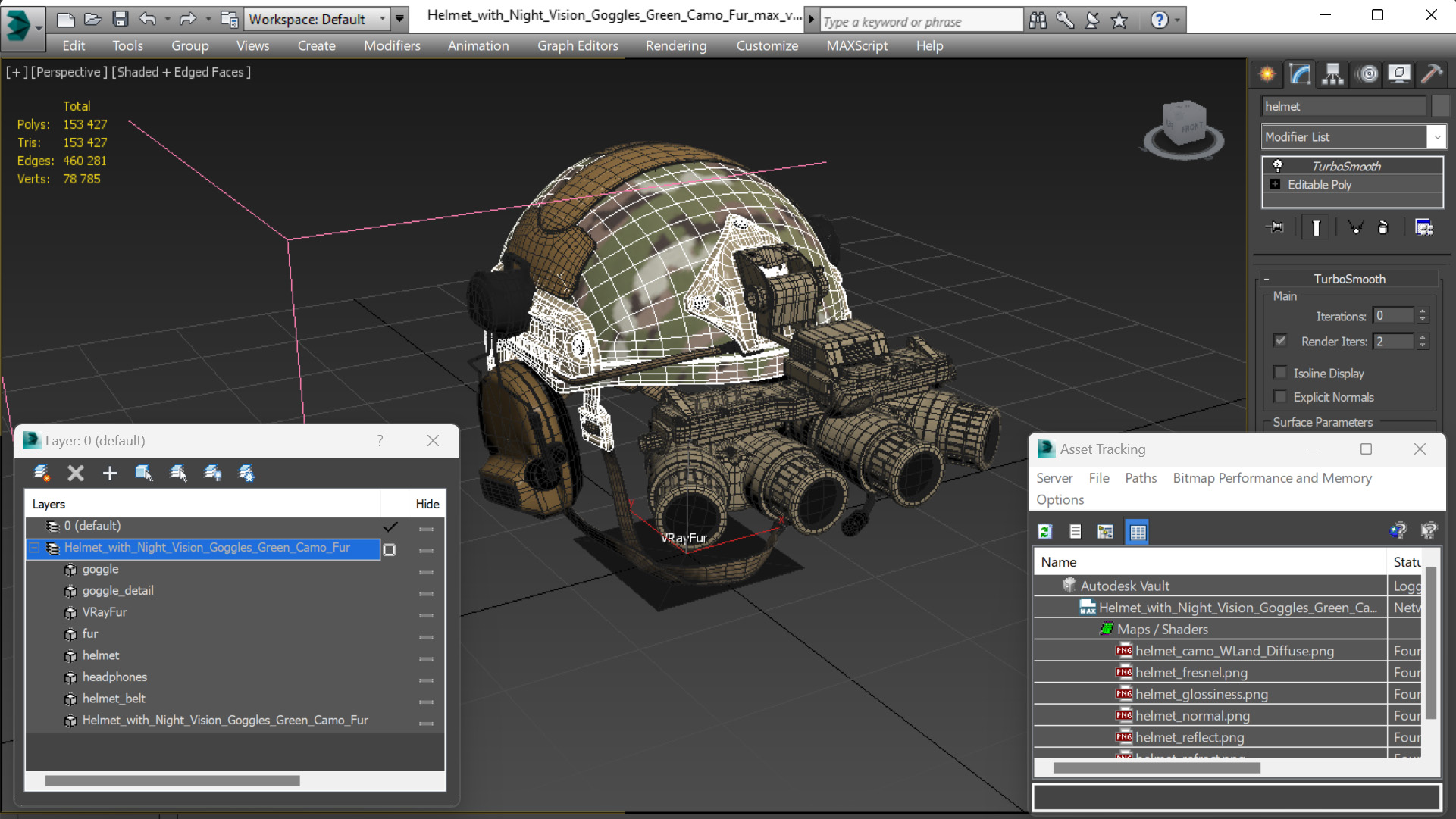Screen dimensions: 1456x819
Task: Click Make Unique modifier icon
Action: pyautogui.click(x=1355, y=227)
